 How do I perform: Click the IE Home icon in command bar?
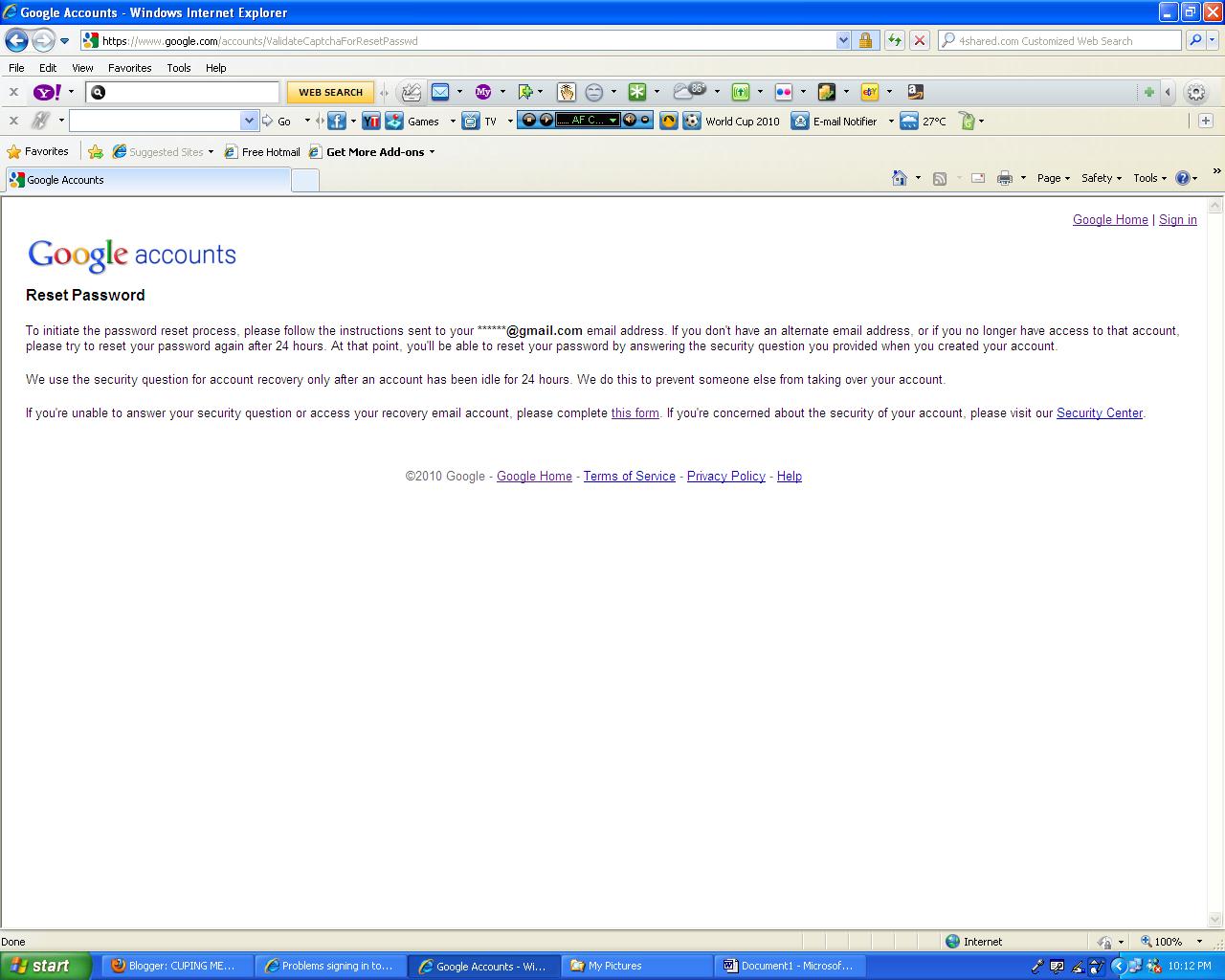coord(899,178)
